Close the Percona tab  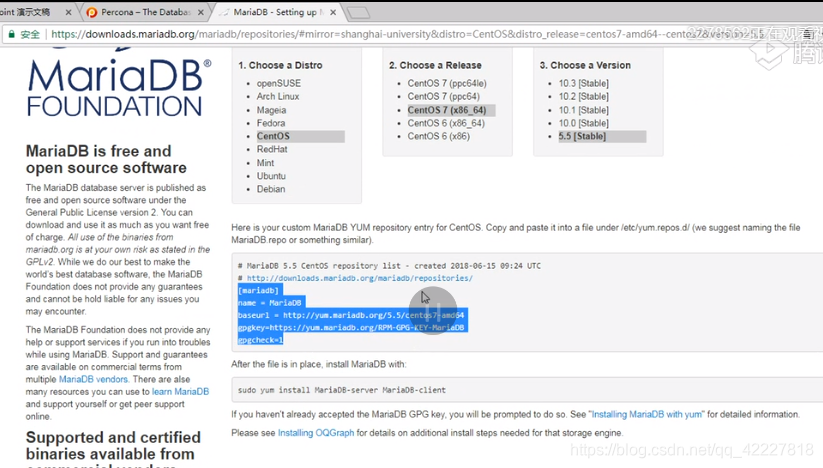tap(201, 13)
